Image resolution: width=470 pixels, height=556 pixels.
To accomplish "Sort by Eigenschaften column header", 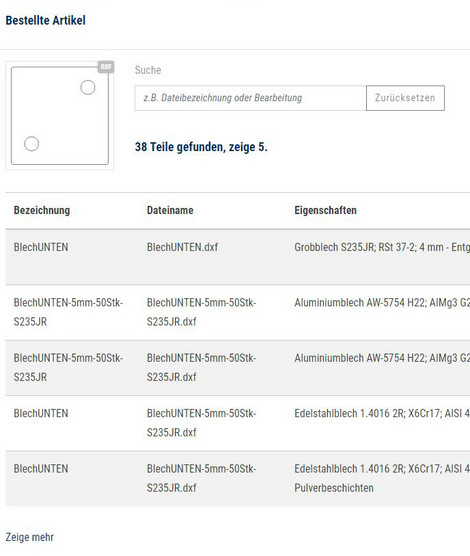I will (x=325, y=210).
